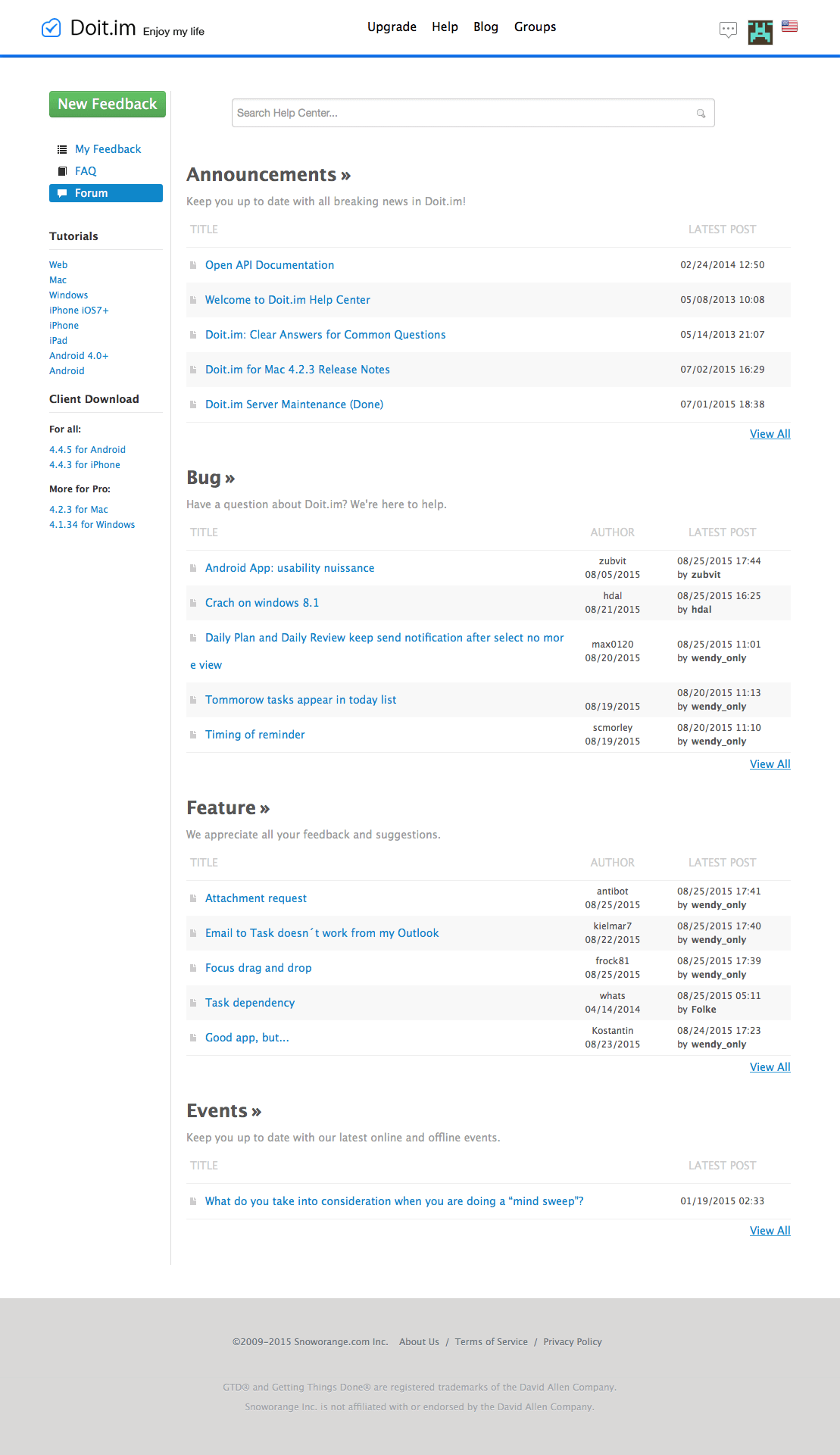
Task: Expand the Events section heading
Action: [x=223, y=1111]
